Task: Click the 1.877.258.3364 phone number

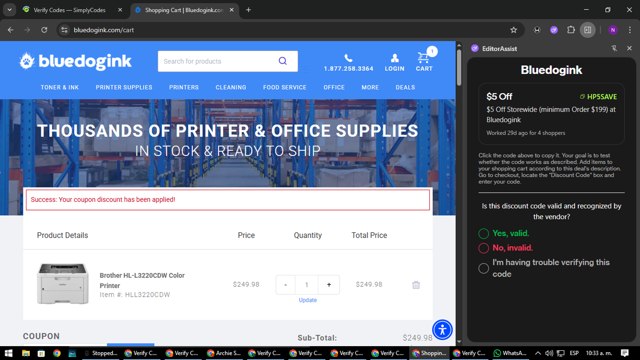Action: tap(349, 69)
